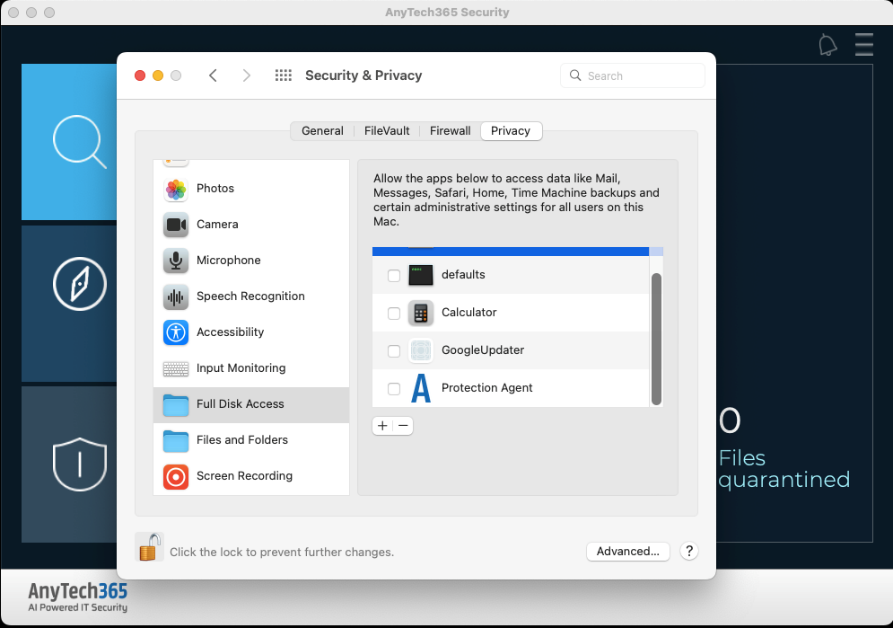This screenshot has width=893, height=628.
Task: Click the Input Monitoring keyboard icon
Action: tap(175, 368)
